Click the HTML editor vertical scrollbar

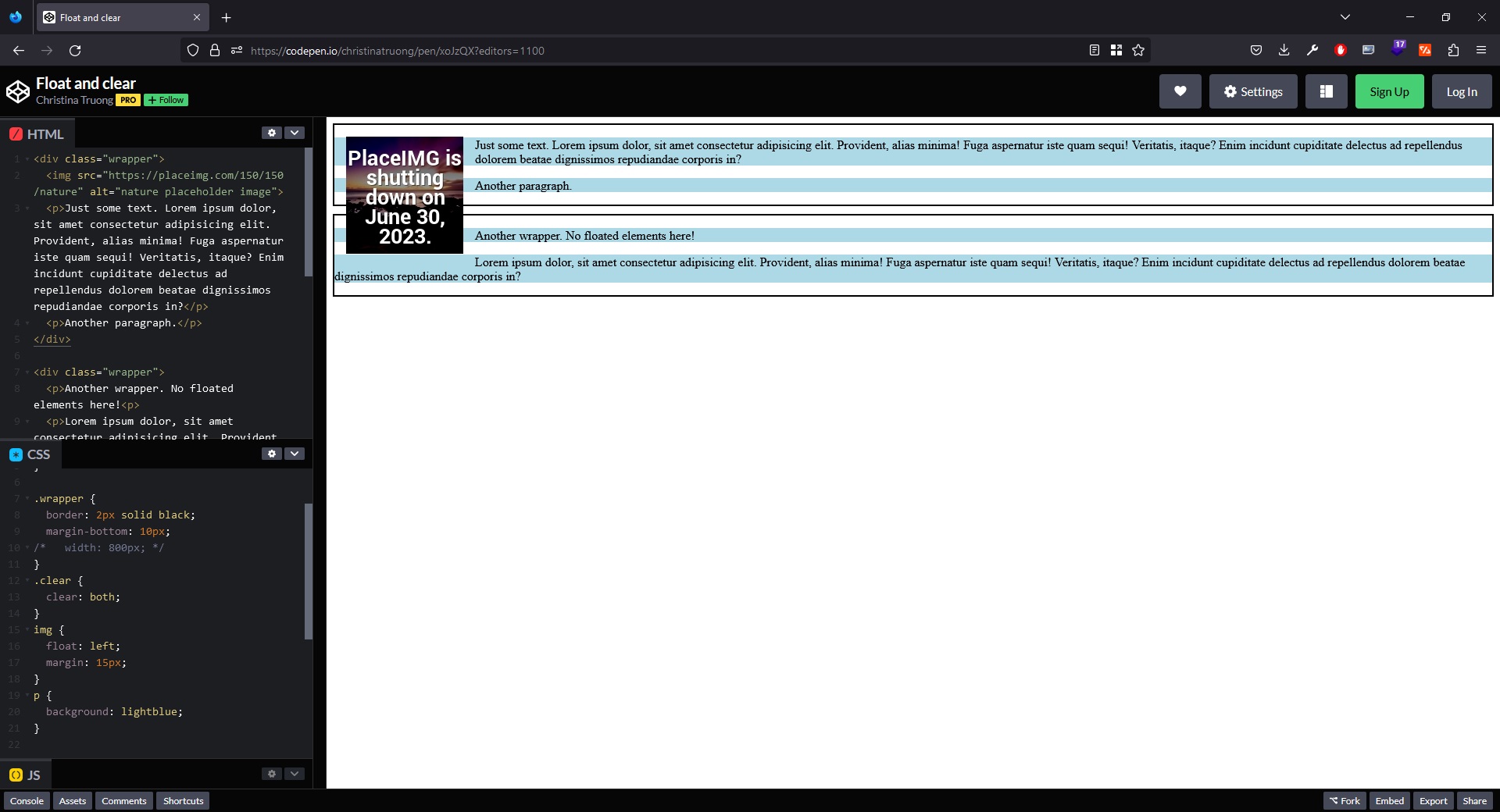click(308, 212)
